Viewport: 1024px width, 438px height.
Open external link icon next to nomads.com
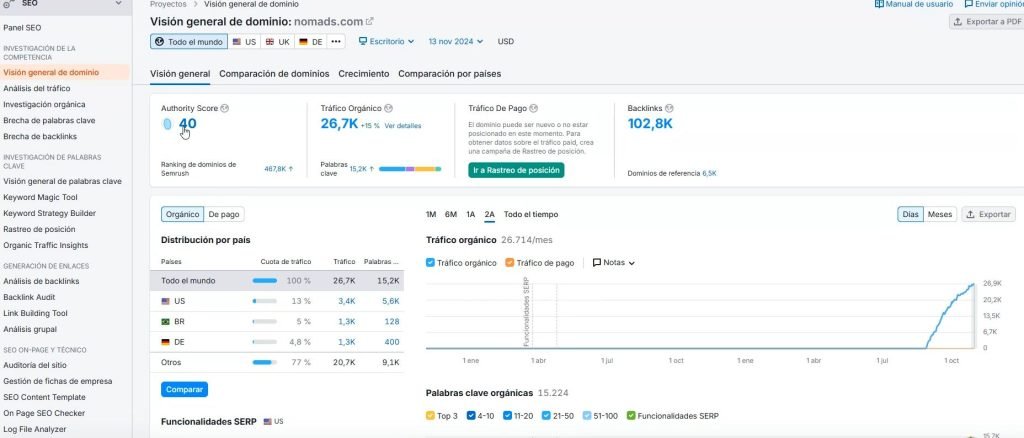pyautogui.click(x=370, y=22)
